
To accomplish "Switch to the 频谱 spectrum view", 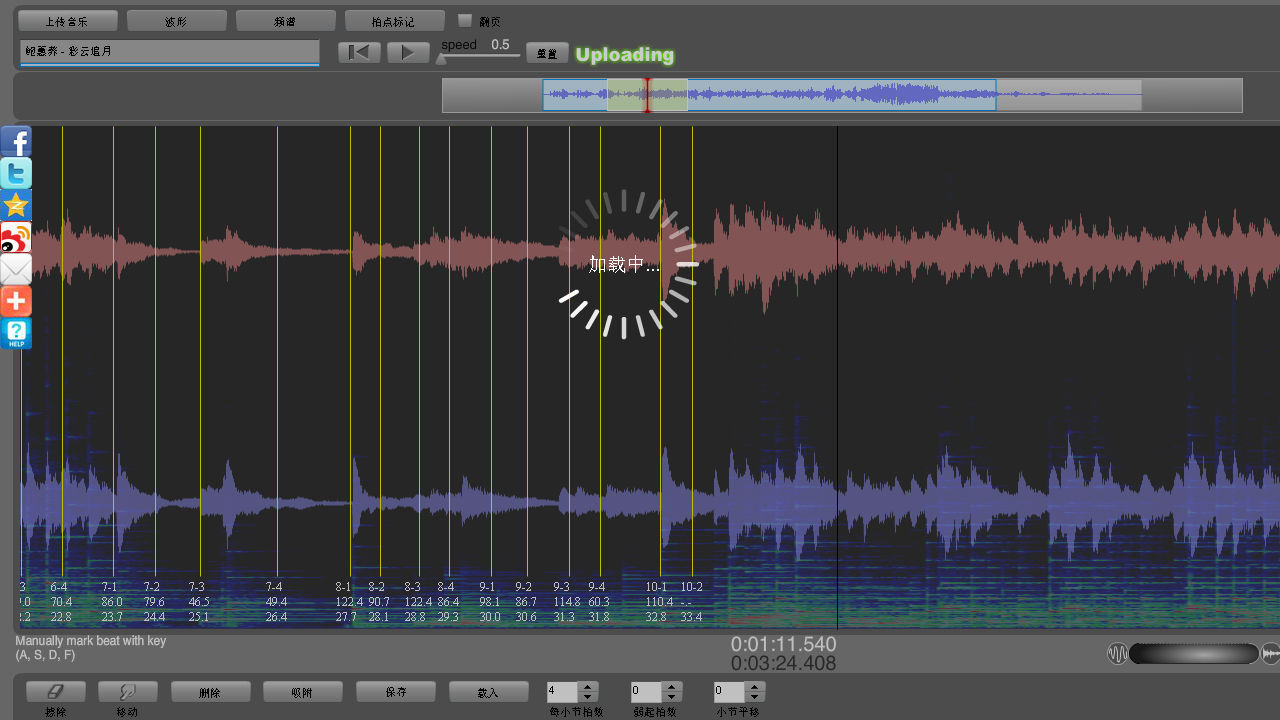I will click(286, 21).
